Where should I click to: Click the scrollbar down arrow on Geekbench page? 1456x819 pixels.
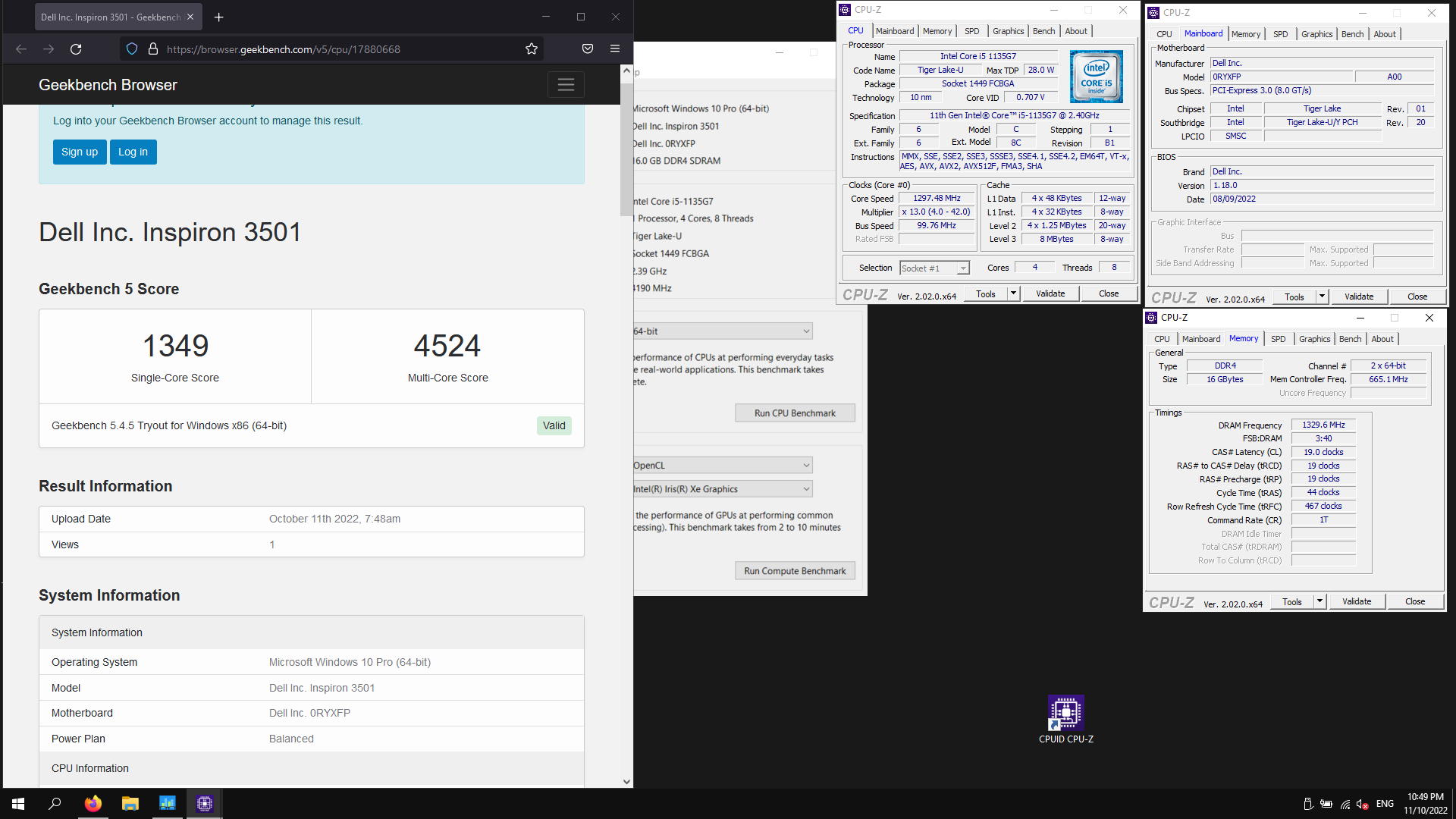626,781
